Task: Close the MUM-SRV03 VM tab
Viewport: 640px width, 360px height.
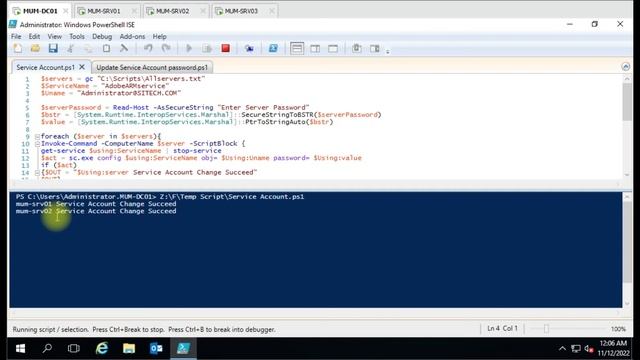Action: coord(271,11)
